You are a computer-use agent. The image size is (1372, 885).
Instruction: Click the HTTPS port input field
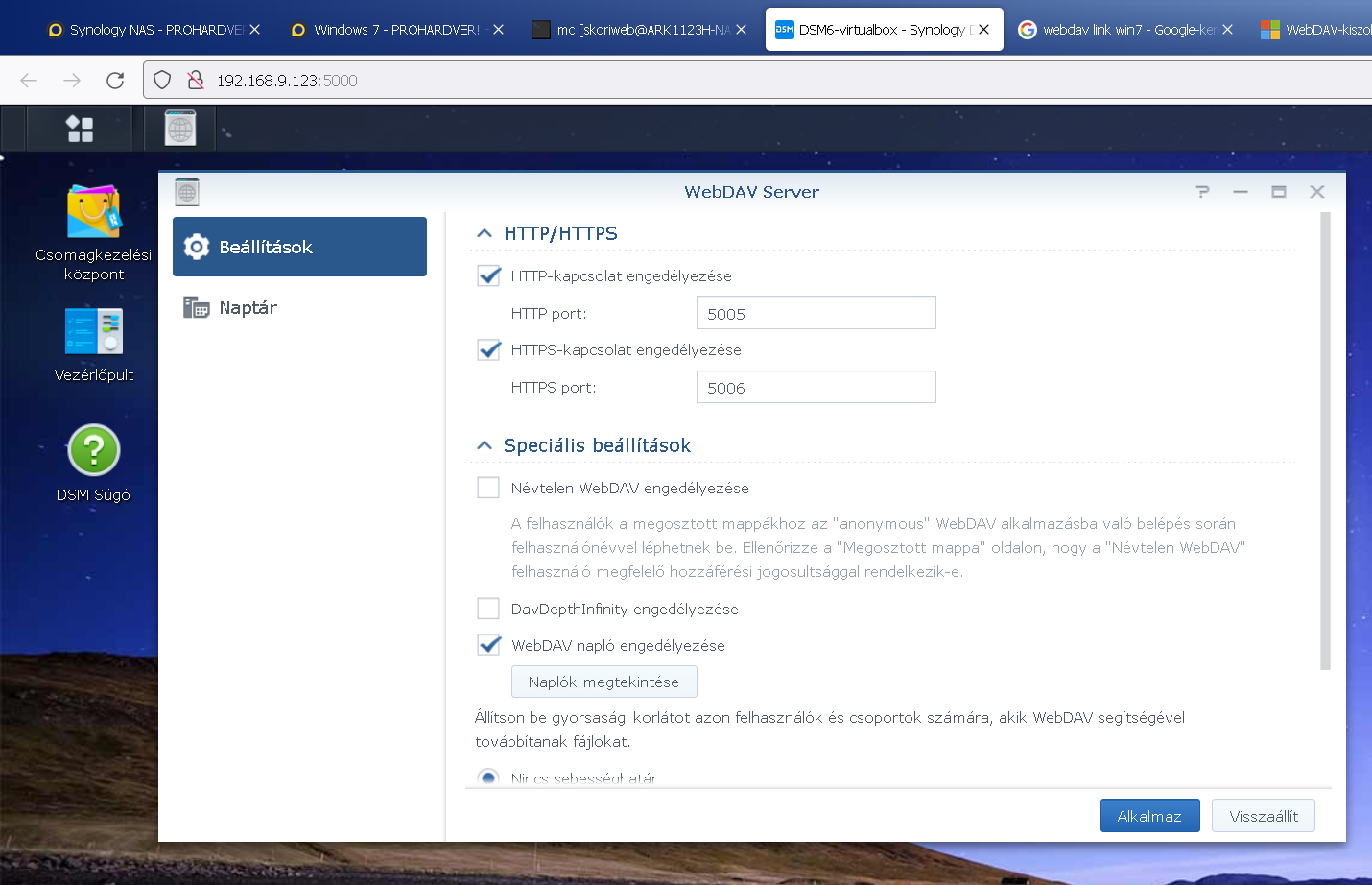click(816, 387)
